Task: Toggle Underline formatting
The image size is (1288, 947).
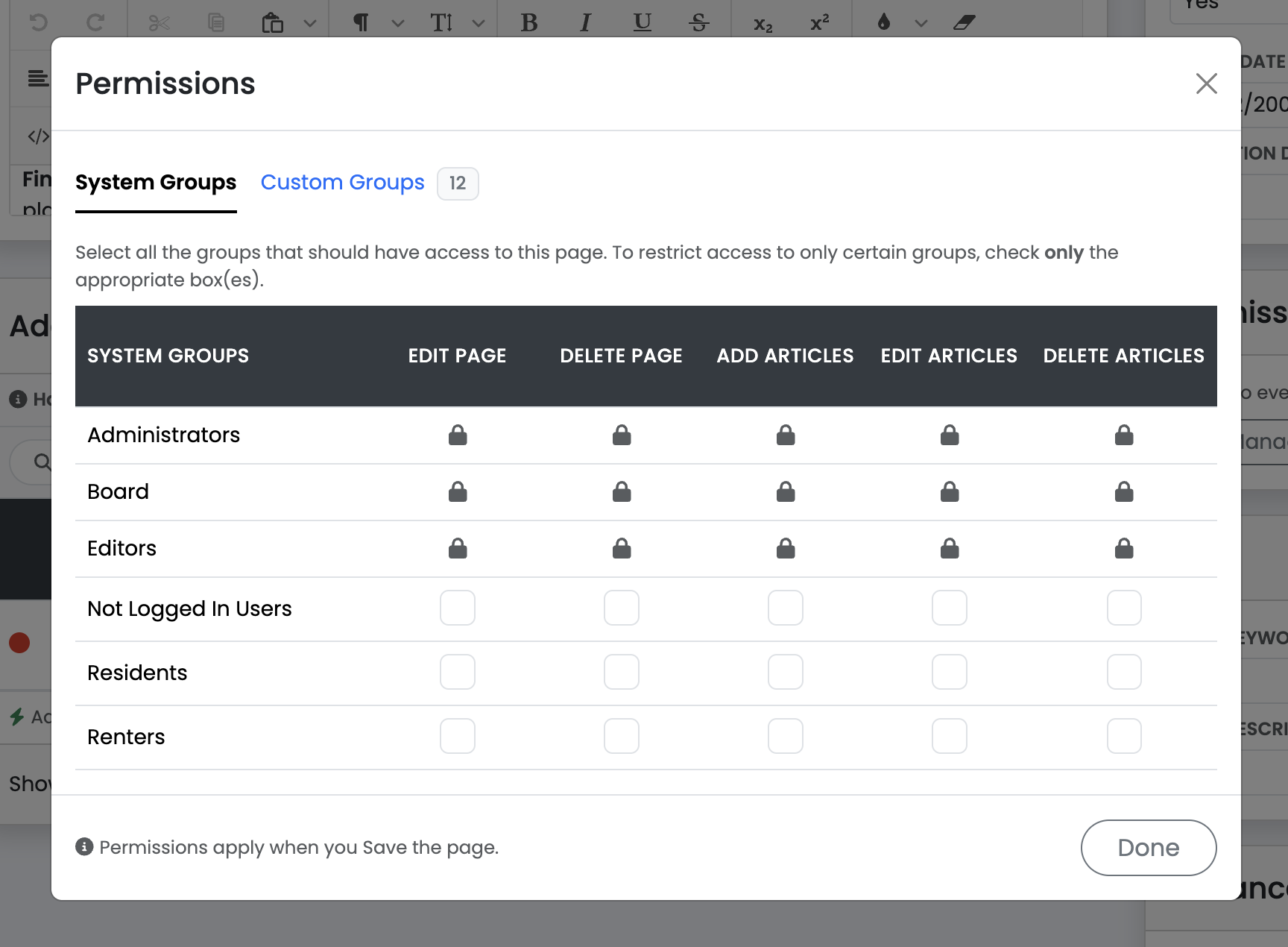Action: pyautogui.click(x=642, y=22)
